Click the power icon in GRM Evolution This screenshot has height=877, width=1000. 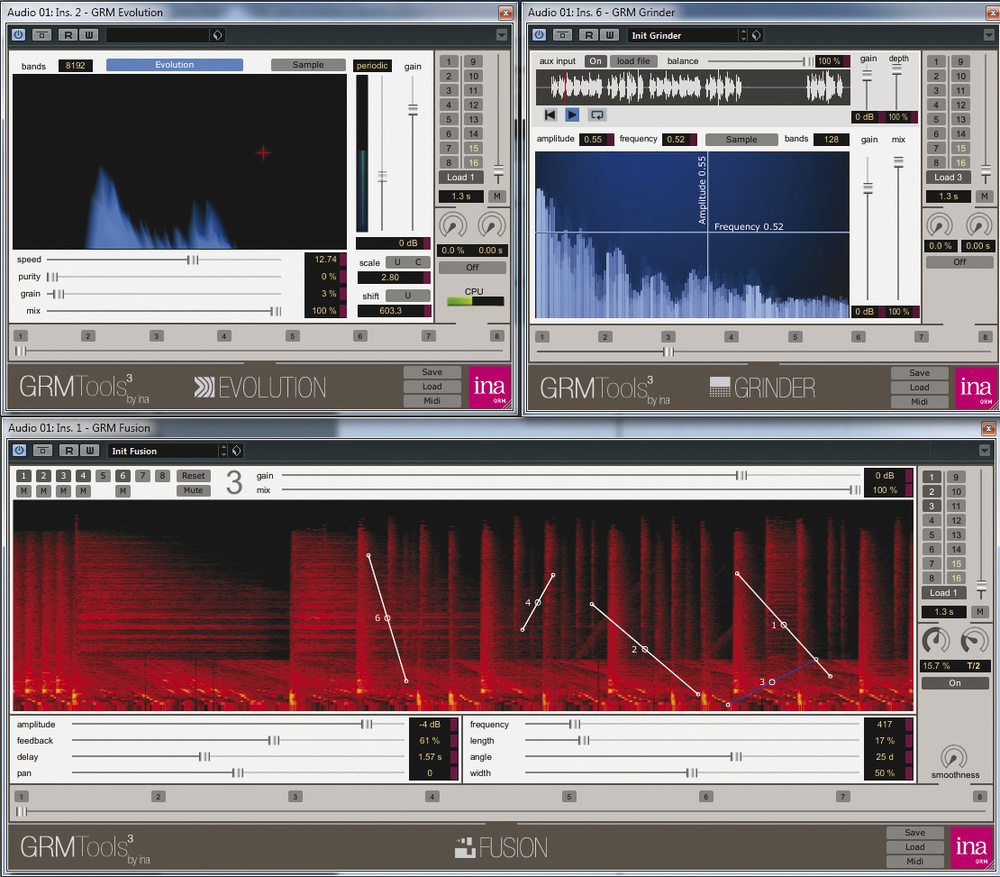tap(18, 35)
